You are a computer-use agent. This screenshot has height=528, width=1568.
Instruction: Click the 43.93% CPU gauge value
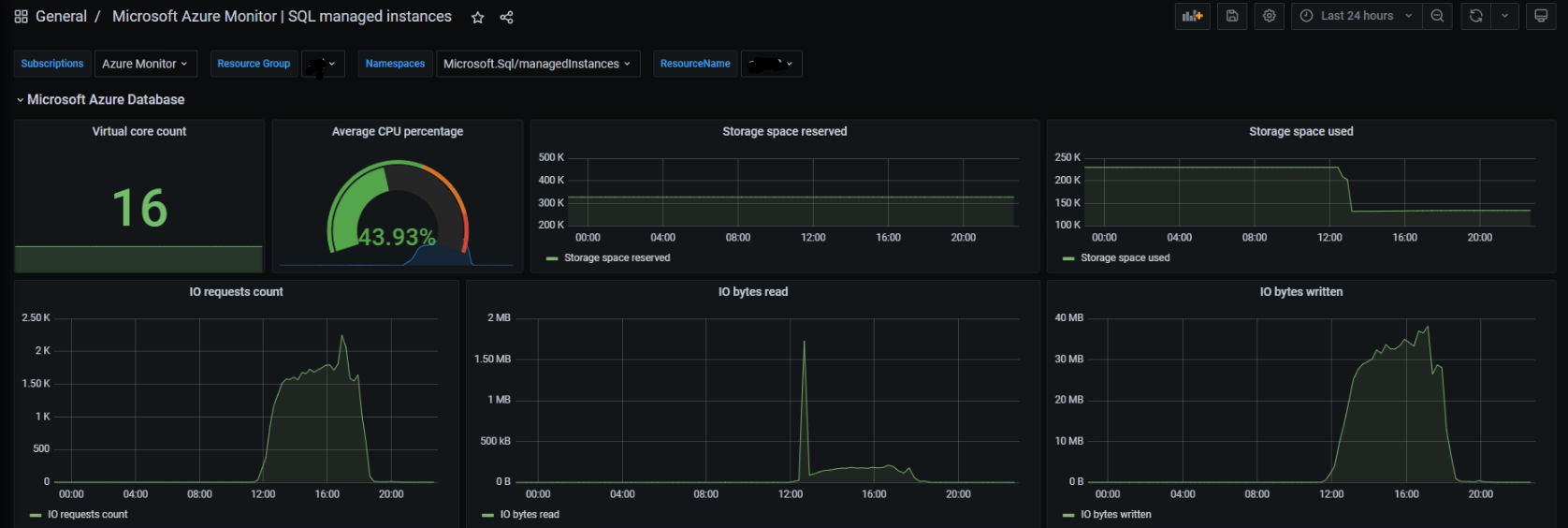(x=397, y=237)
